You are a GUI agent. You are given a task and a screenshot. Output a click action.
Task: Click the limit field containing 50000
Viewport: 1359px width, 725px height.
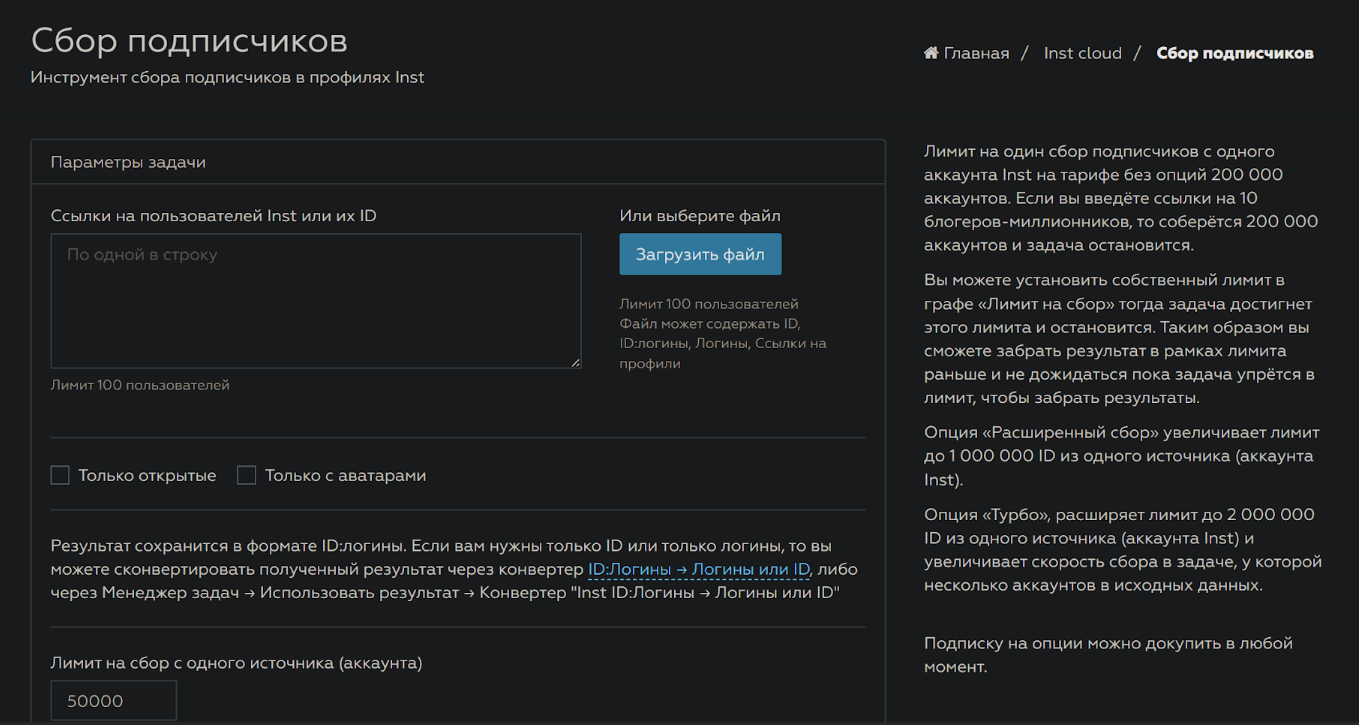(113, 701)
